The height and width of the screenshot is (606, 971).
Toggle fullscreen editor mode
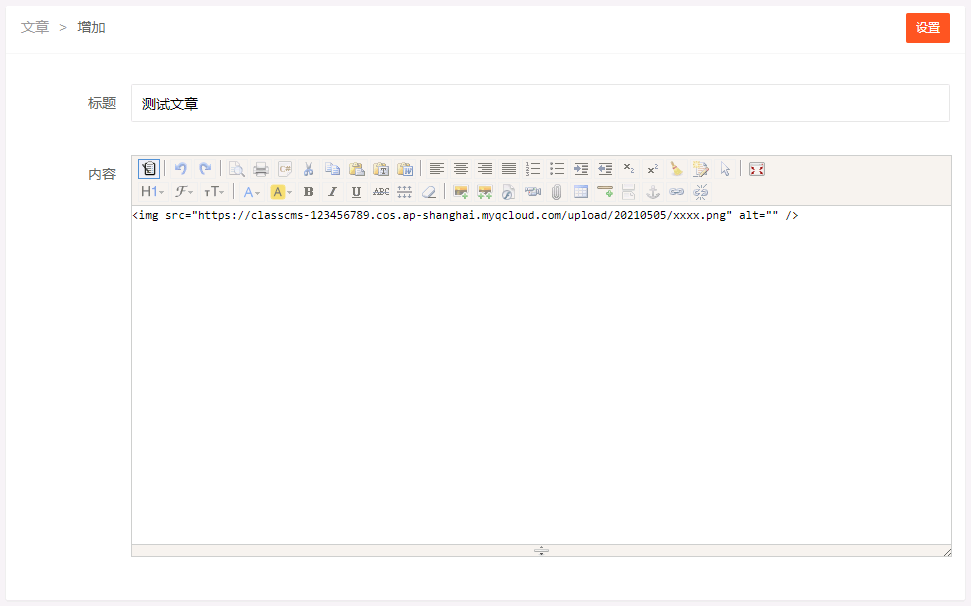coord(757,169)
